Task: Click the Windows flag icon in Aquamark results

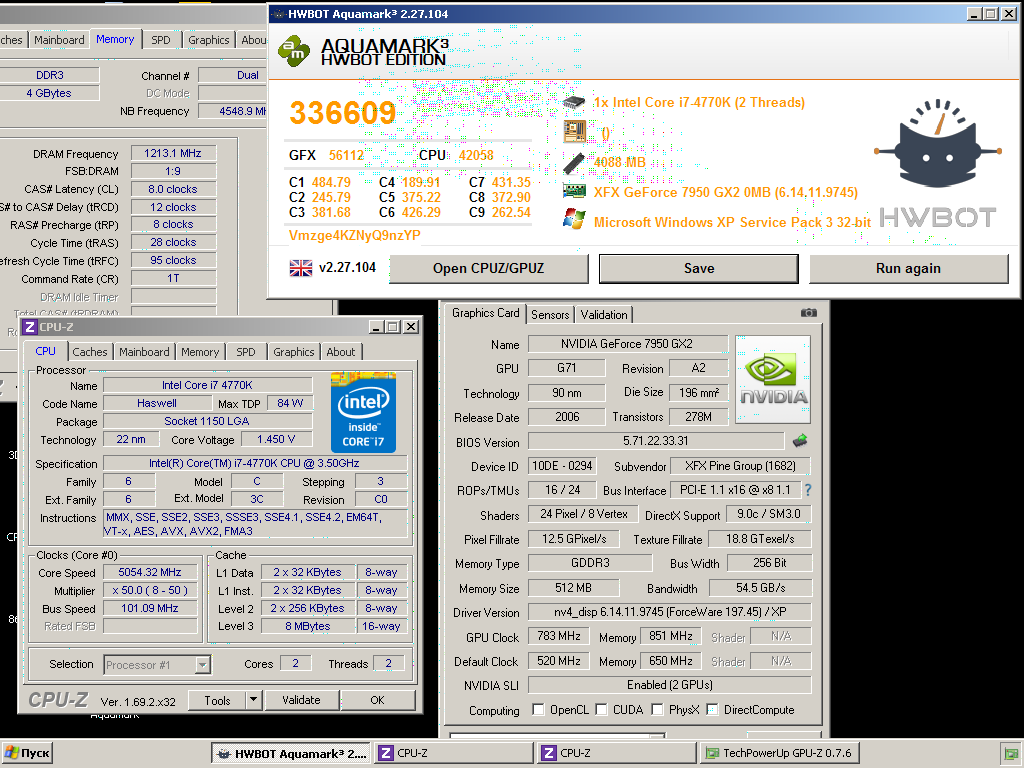Action: point(574,219)
